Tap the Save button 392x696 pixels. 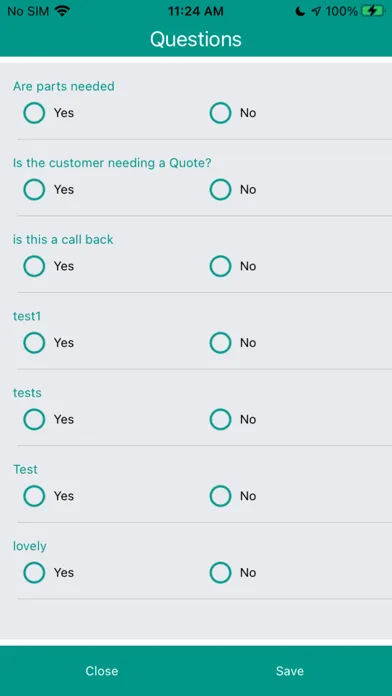(290, 671)
